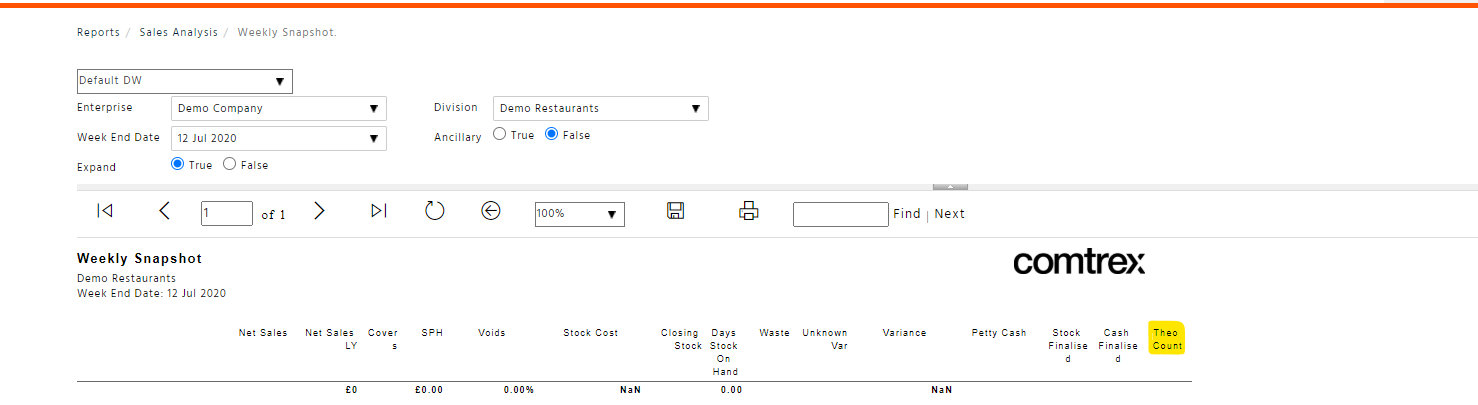Open the 100% zoom level dropdown
The height and width of the screenshot is (405, 1478).
click(x=580, y=214)
